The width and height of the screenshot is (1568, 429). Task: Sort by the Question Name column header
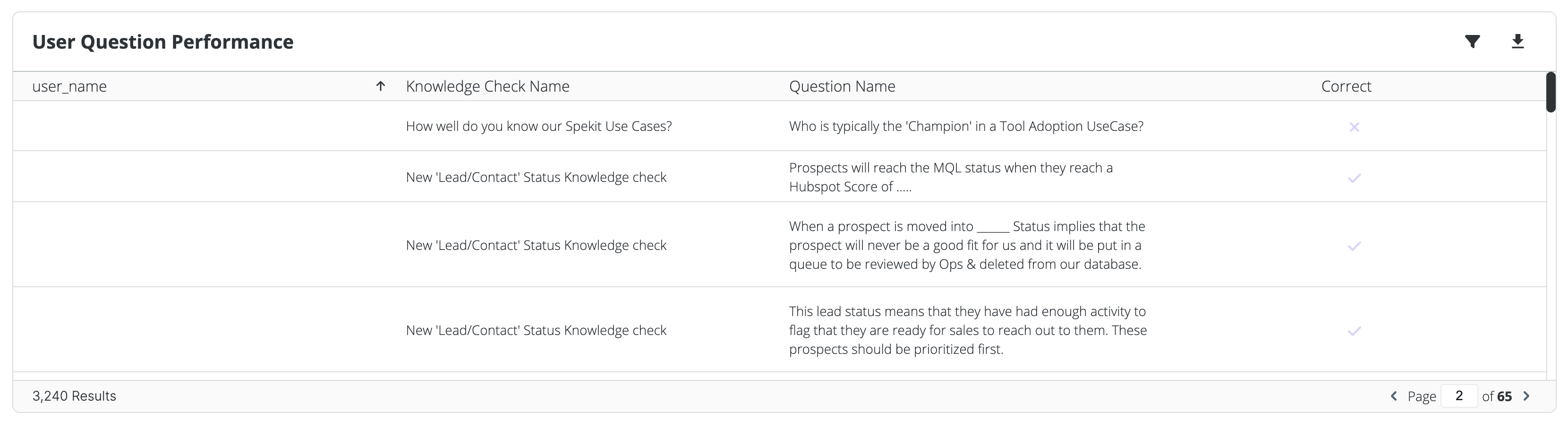[842, 86]
